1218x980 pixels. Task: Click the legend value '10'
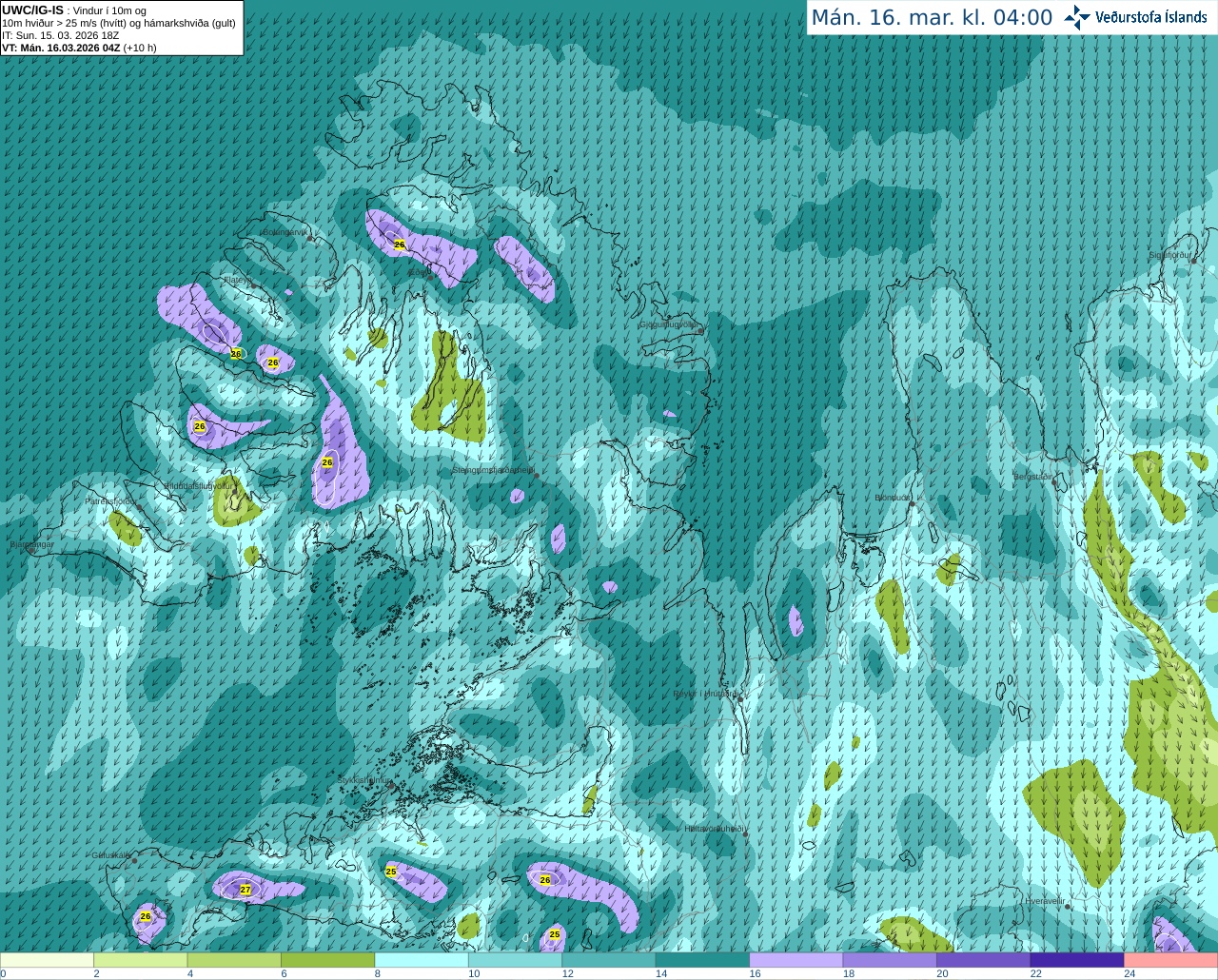pyautogui.click(x=474, y=973)
